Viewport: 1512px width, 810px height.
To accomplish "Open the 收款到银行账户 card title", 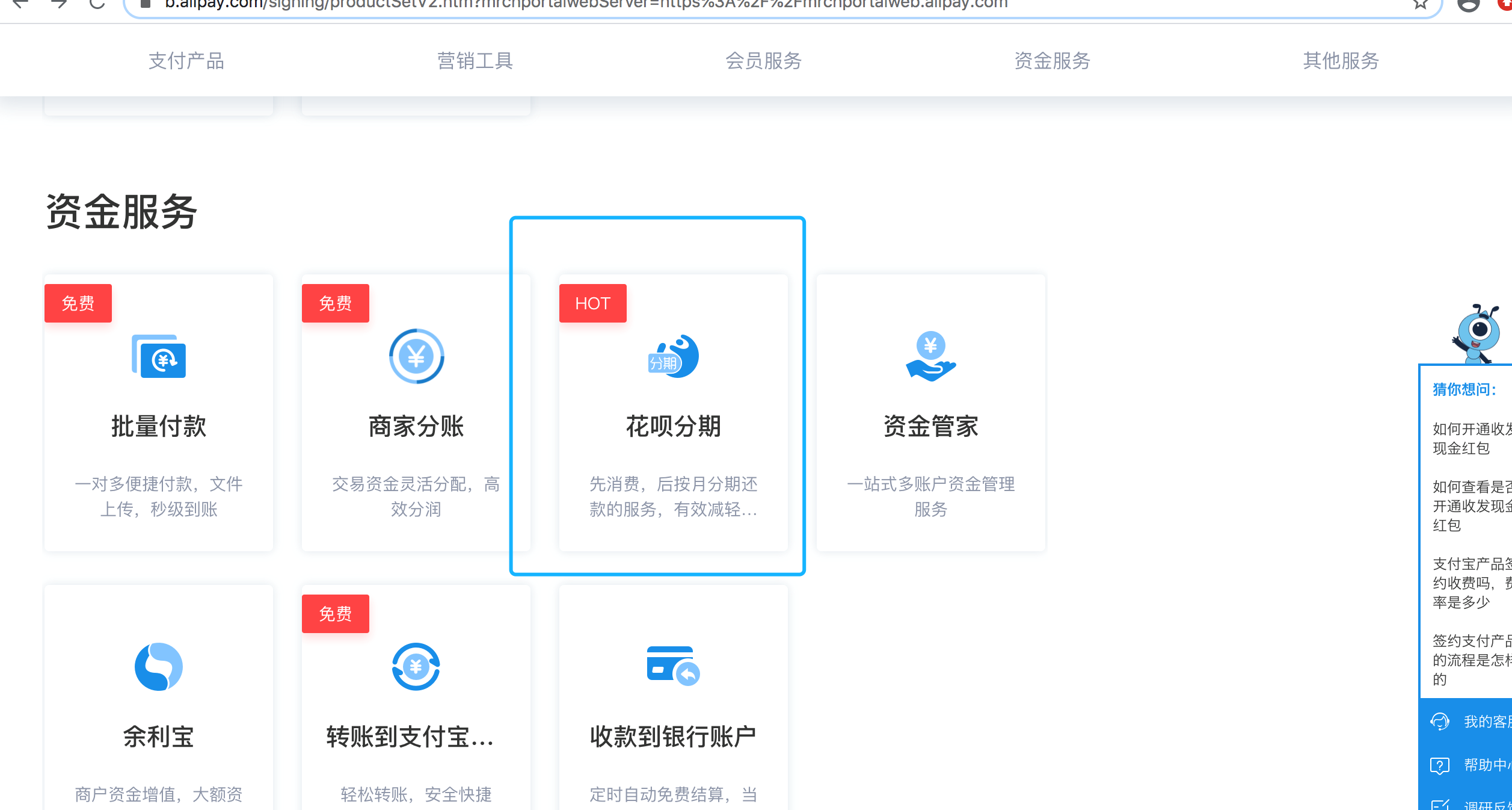I will click(674, 737).
